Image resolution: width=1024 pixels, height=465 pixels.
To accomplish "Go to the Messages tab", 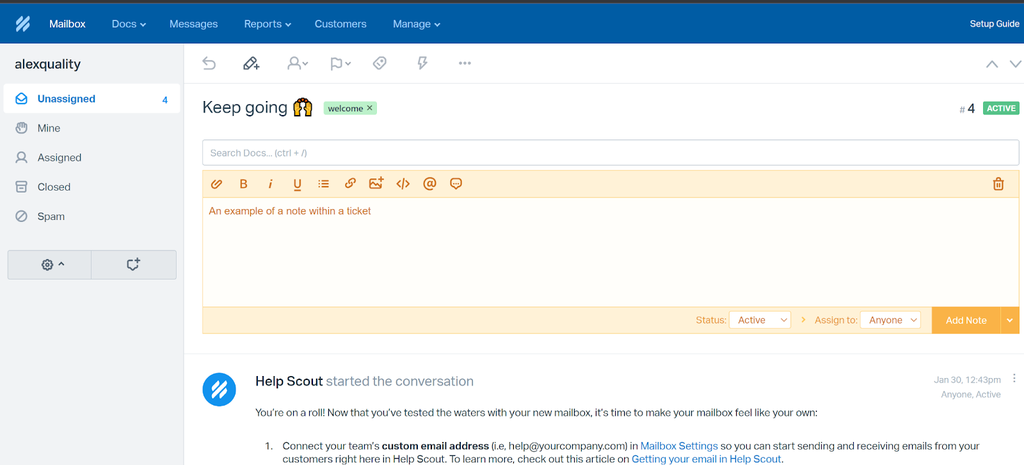I will (193, 24).
